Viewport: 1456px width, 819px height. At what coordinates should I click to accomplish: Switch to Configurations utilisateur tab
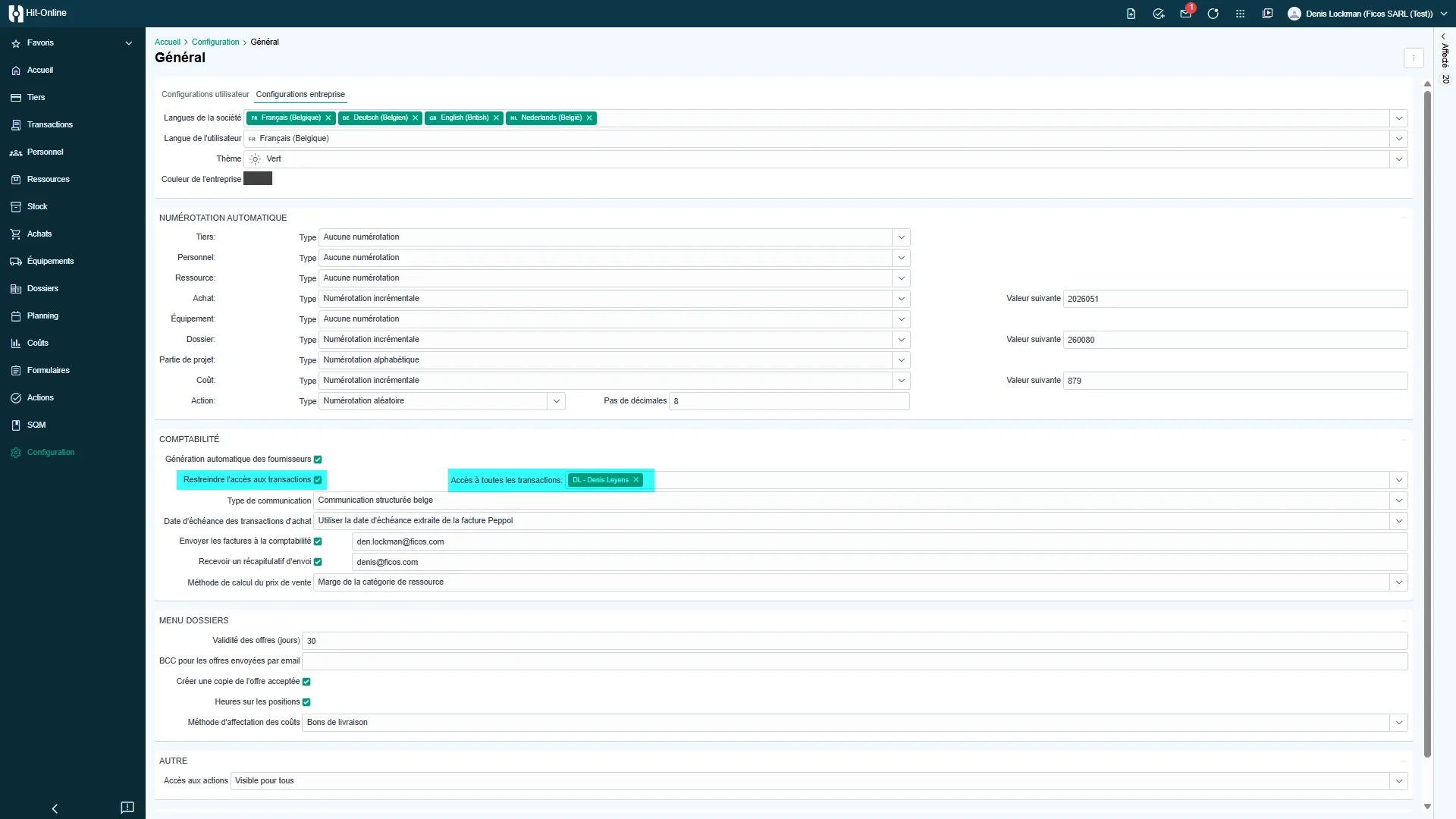coord(206,94)
